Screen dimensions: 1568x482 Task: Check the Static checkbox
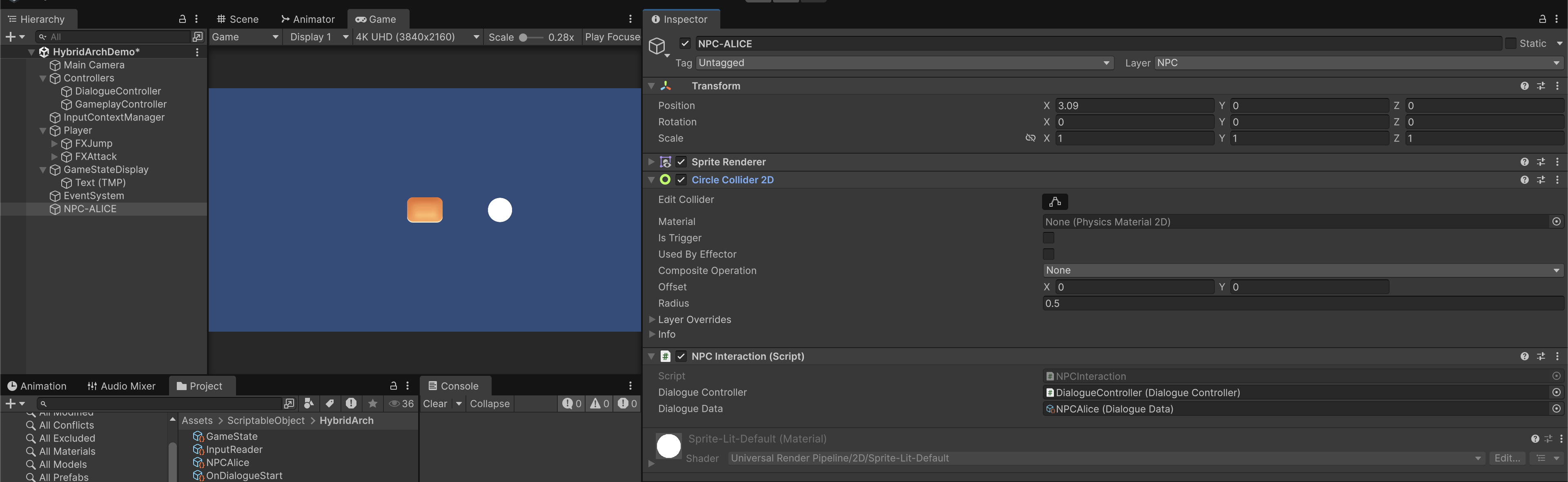click(1510, 43)
